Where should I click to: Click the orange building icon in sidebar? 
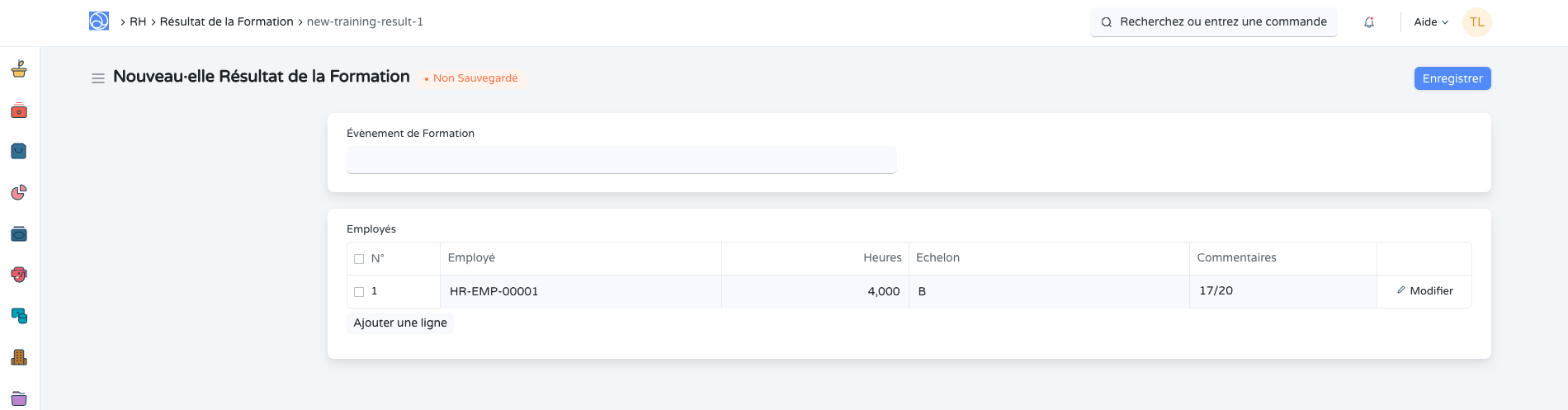(x=19, y=357)
